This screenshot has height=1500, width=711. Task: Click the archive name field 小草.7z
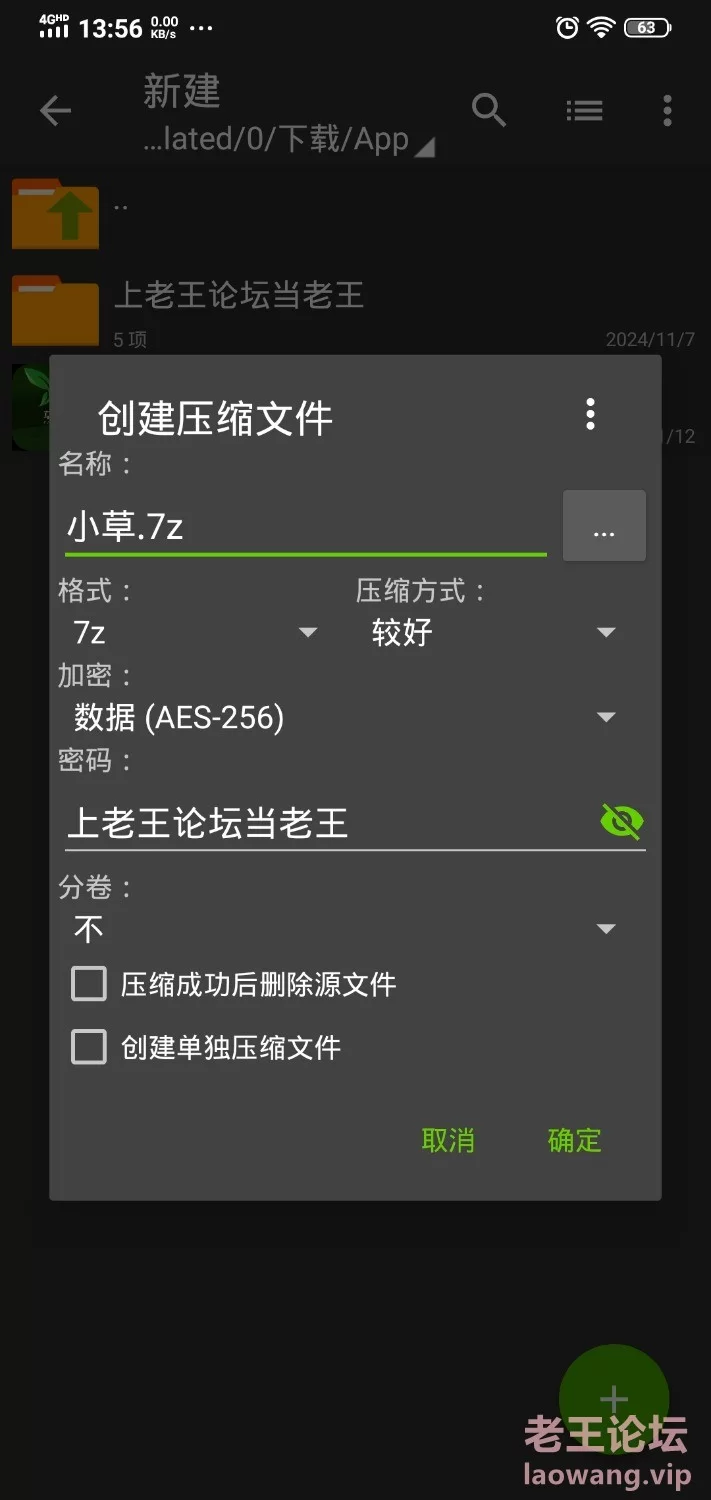point(305,526)
